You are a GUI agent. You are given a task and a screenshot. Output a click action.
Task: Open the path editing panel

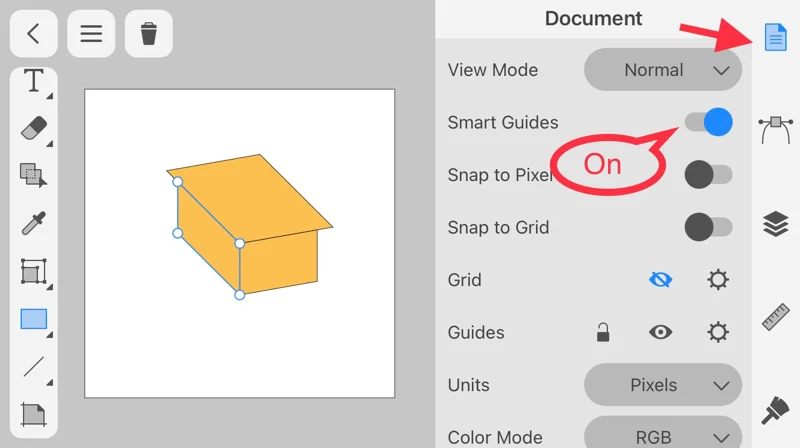point(776,128)
